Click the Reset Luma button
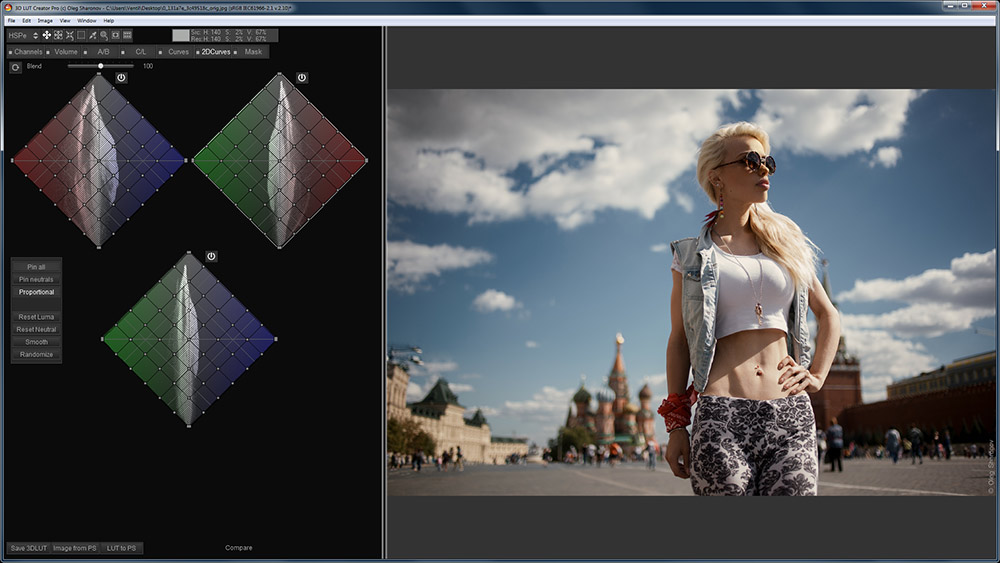Image resolution: width=1000 pixels, height=563 pixels. pyautogui.click(x=36, y=317)
